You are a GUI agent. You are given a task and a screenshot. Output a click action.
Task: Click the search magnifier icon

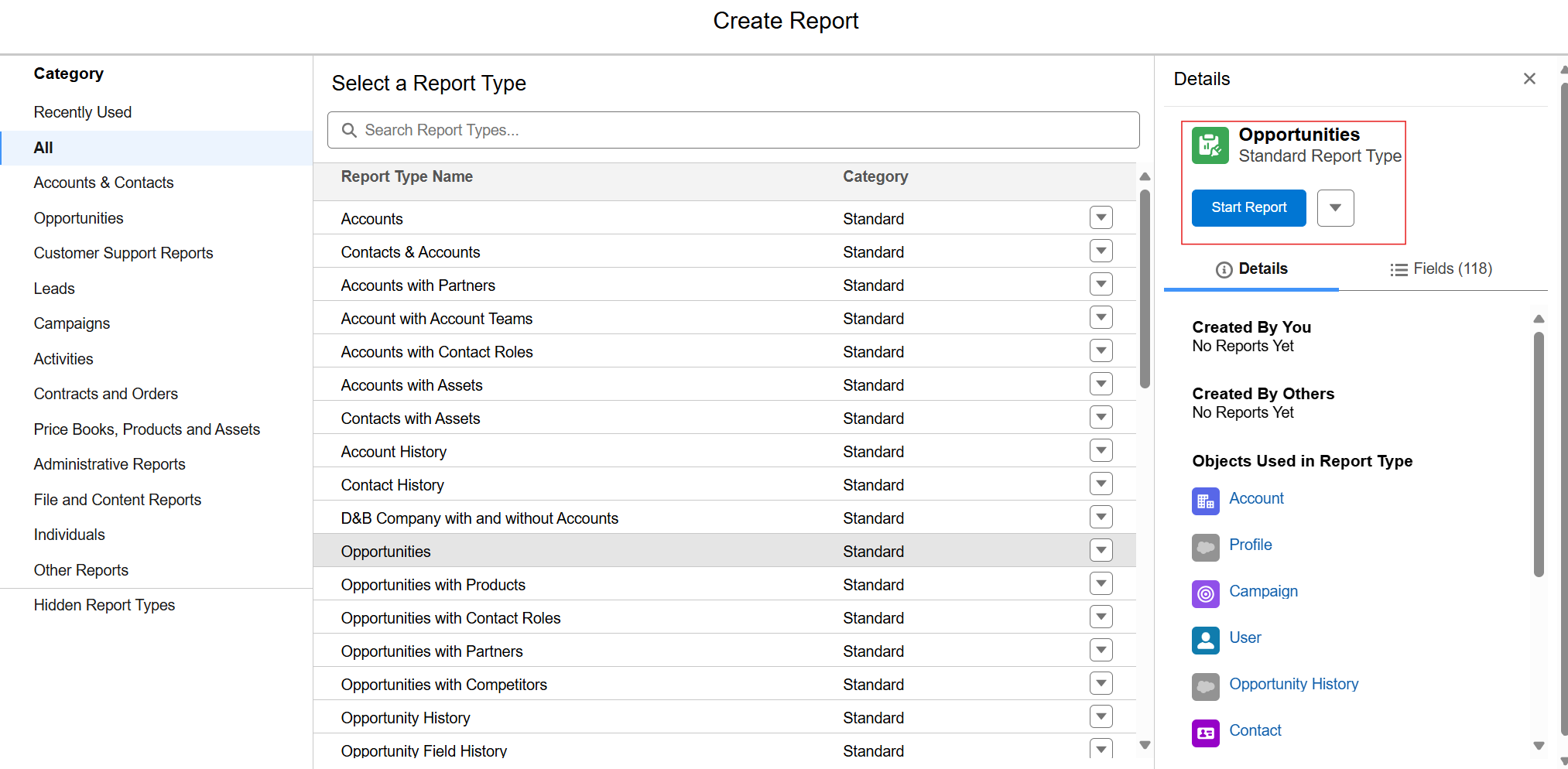[349, 130]
